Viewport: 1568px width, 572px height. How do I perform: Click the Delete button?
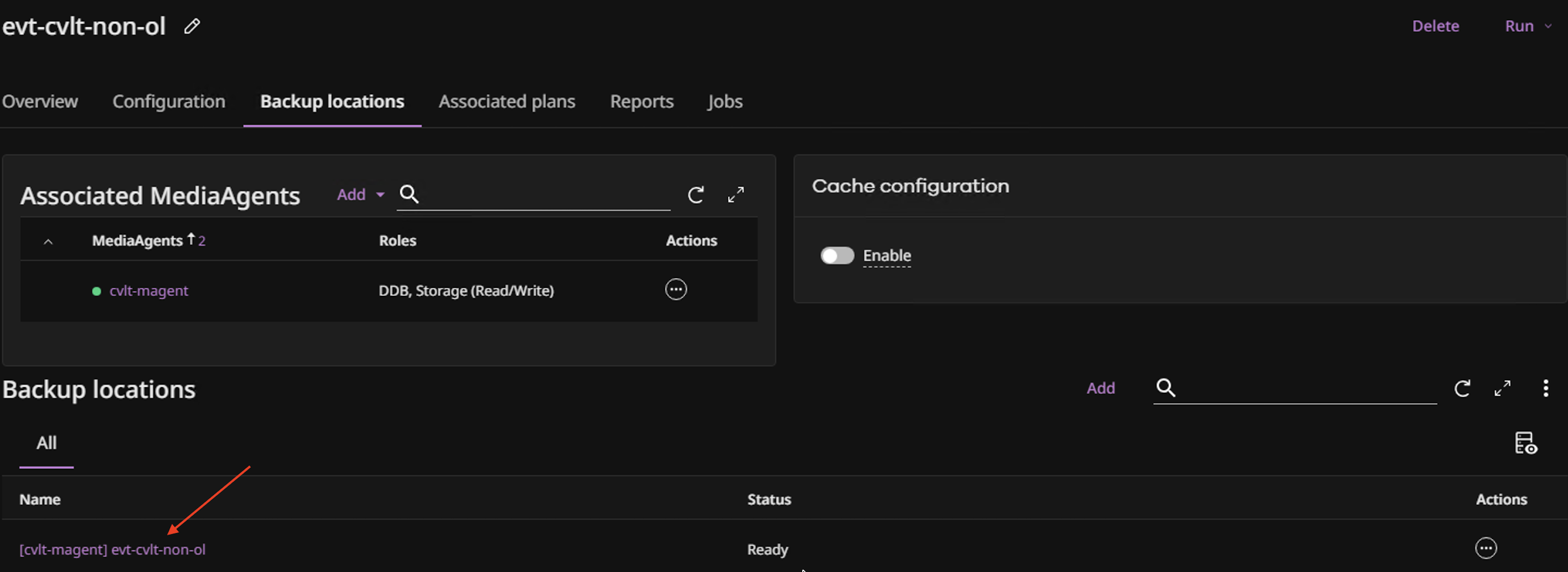1435,26
